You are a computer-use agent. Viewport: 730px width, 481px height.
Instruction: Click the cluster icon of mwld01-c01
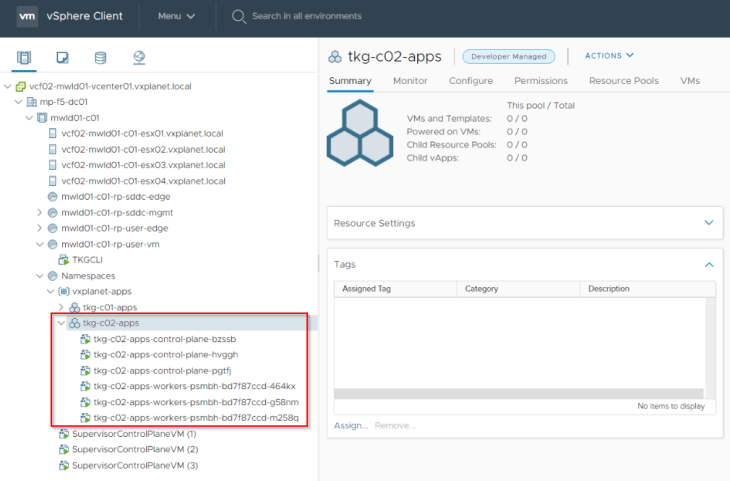(42, 118)
